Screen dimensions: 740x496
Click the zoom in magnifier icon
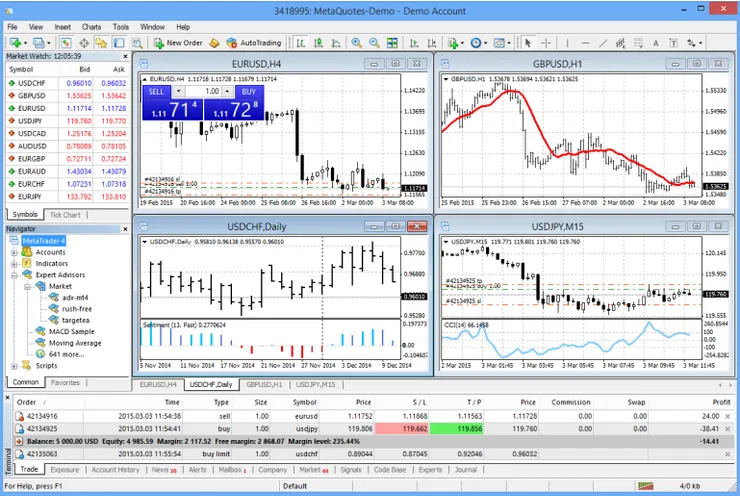tap(358, 43)
